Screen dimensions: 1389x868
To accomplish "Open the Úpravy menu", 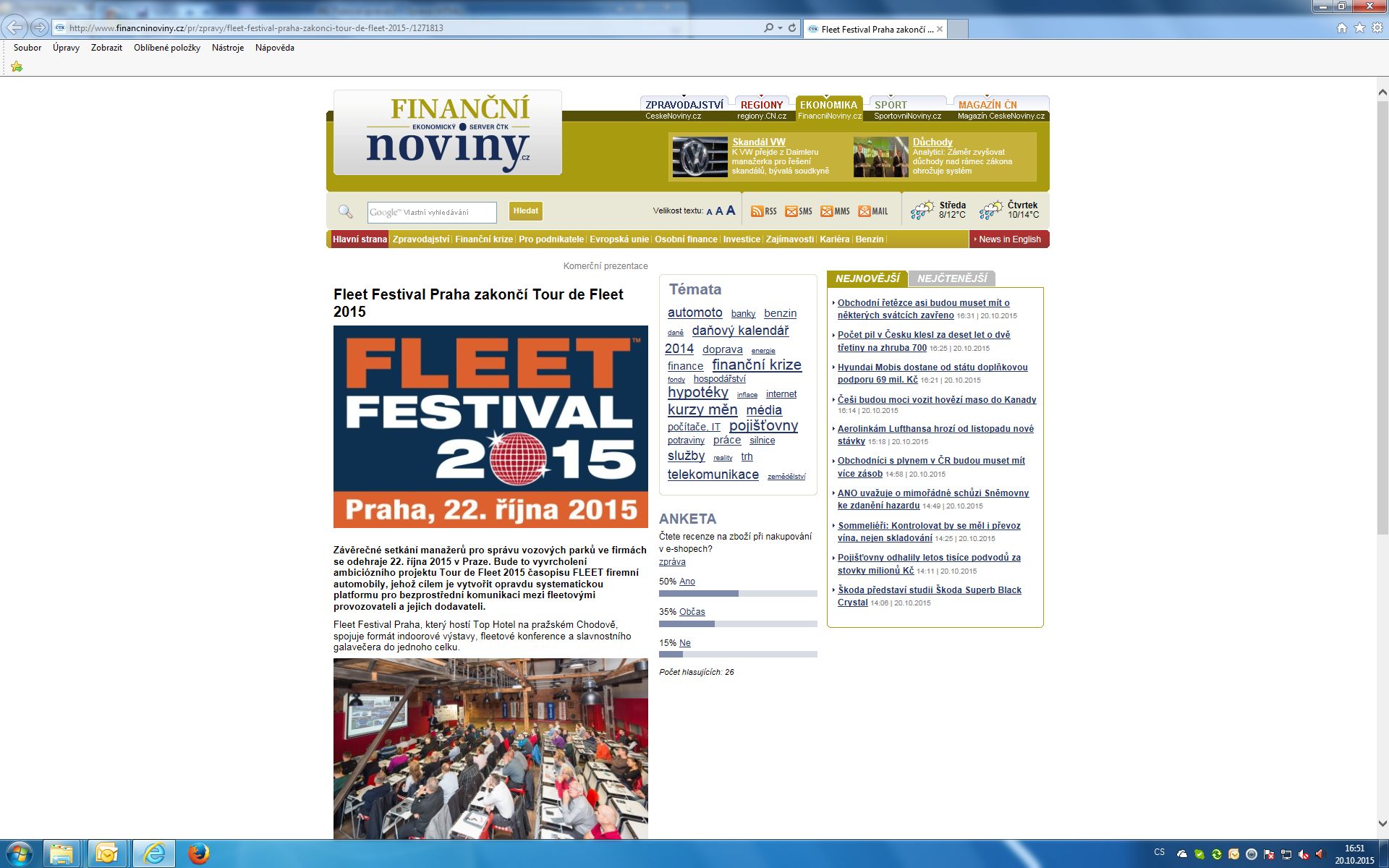I will click(x=66, y=48).
